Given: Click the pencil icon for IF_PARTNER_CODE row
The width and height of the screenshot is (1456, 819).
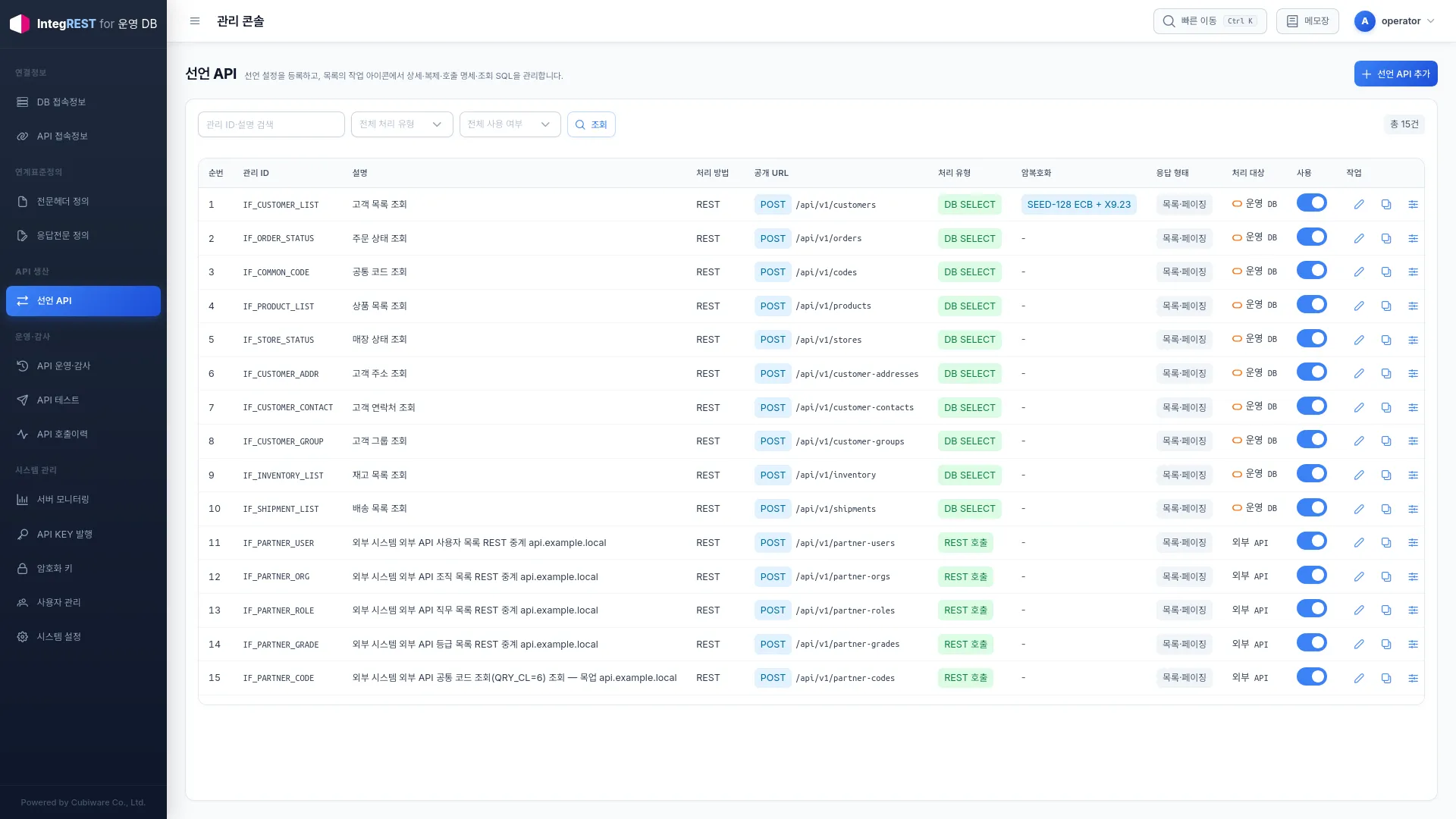Looking at the screenshot, I should (1359, 678).
